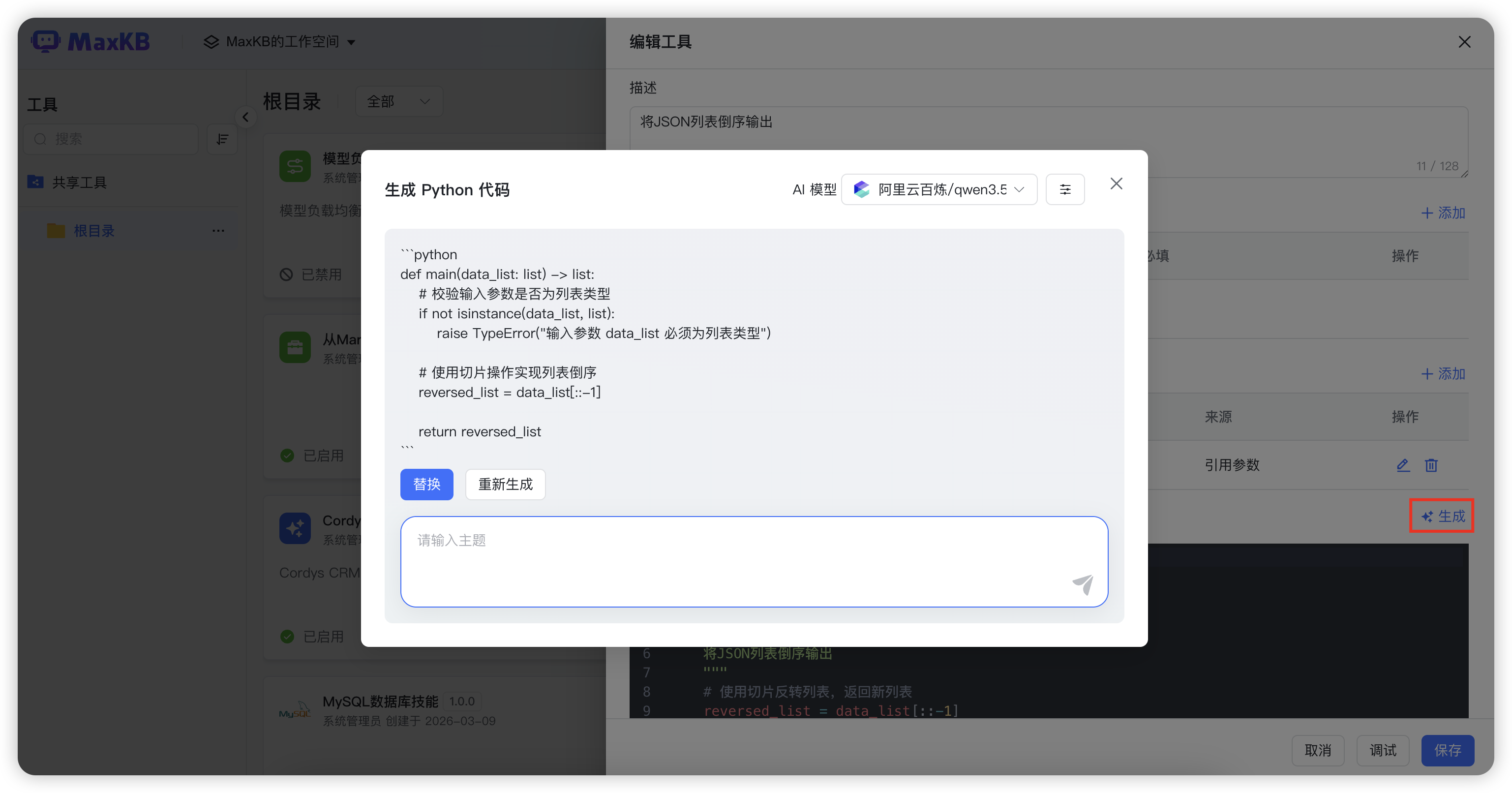The image size is (1512, 793).
Task: Open model advanced settings icon beside AI模型 dropdown
Action: click(1065, 189)
